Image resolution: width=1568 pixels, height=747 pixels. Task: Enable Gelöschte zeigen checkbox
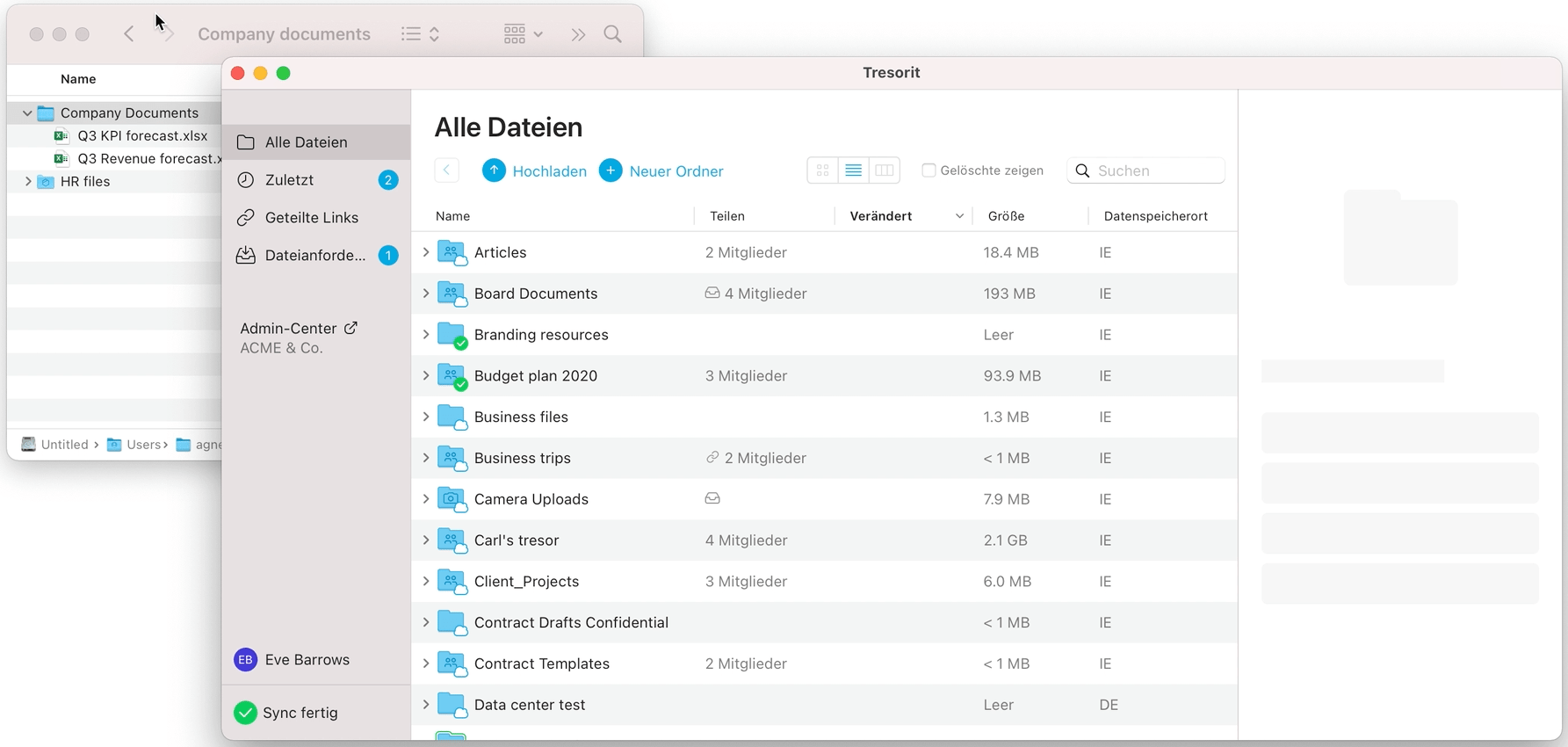(929, 170)
